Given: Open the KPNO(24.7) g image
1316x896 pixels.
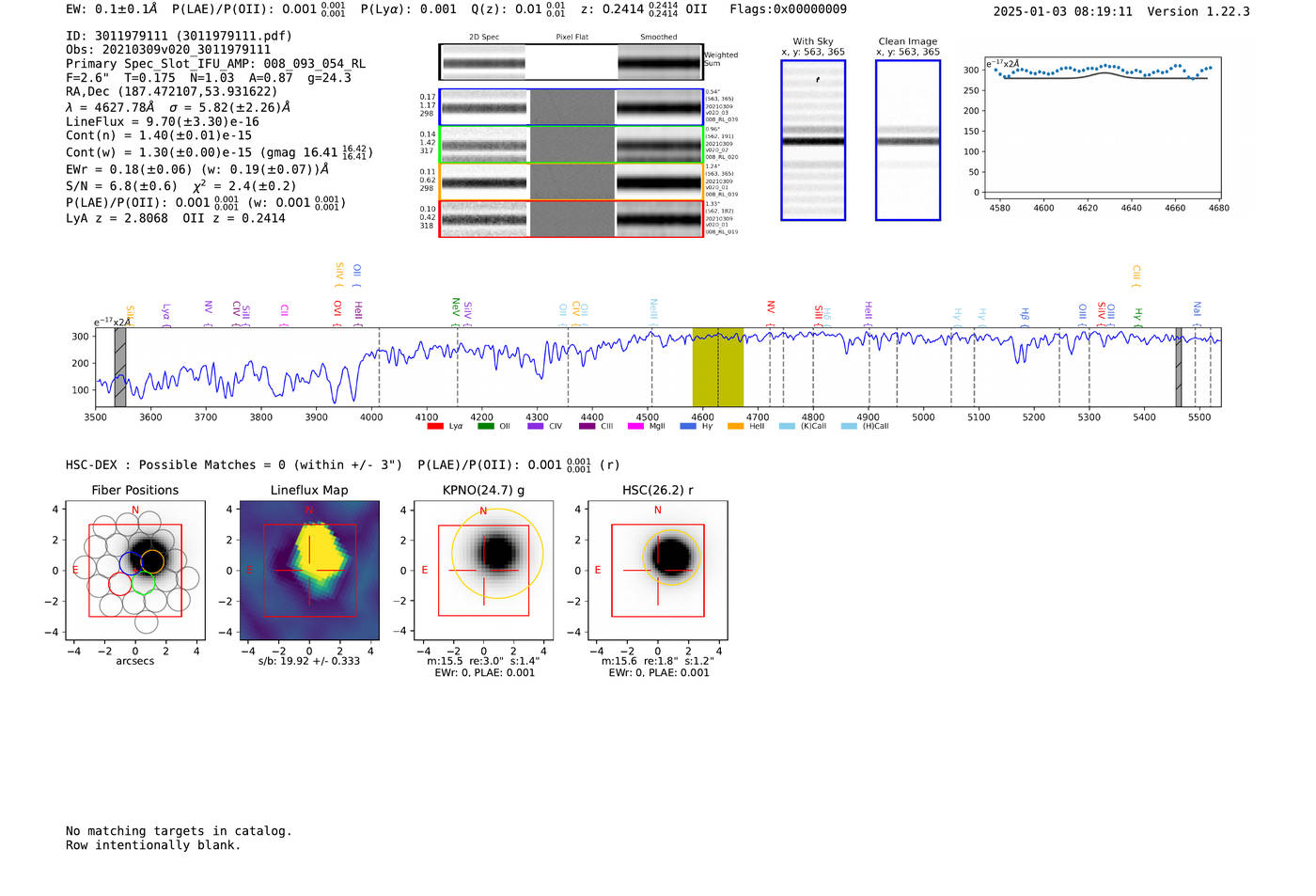Looking at the screenshot, I should click(483, 570).
